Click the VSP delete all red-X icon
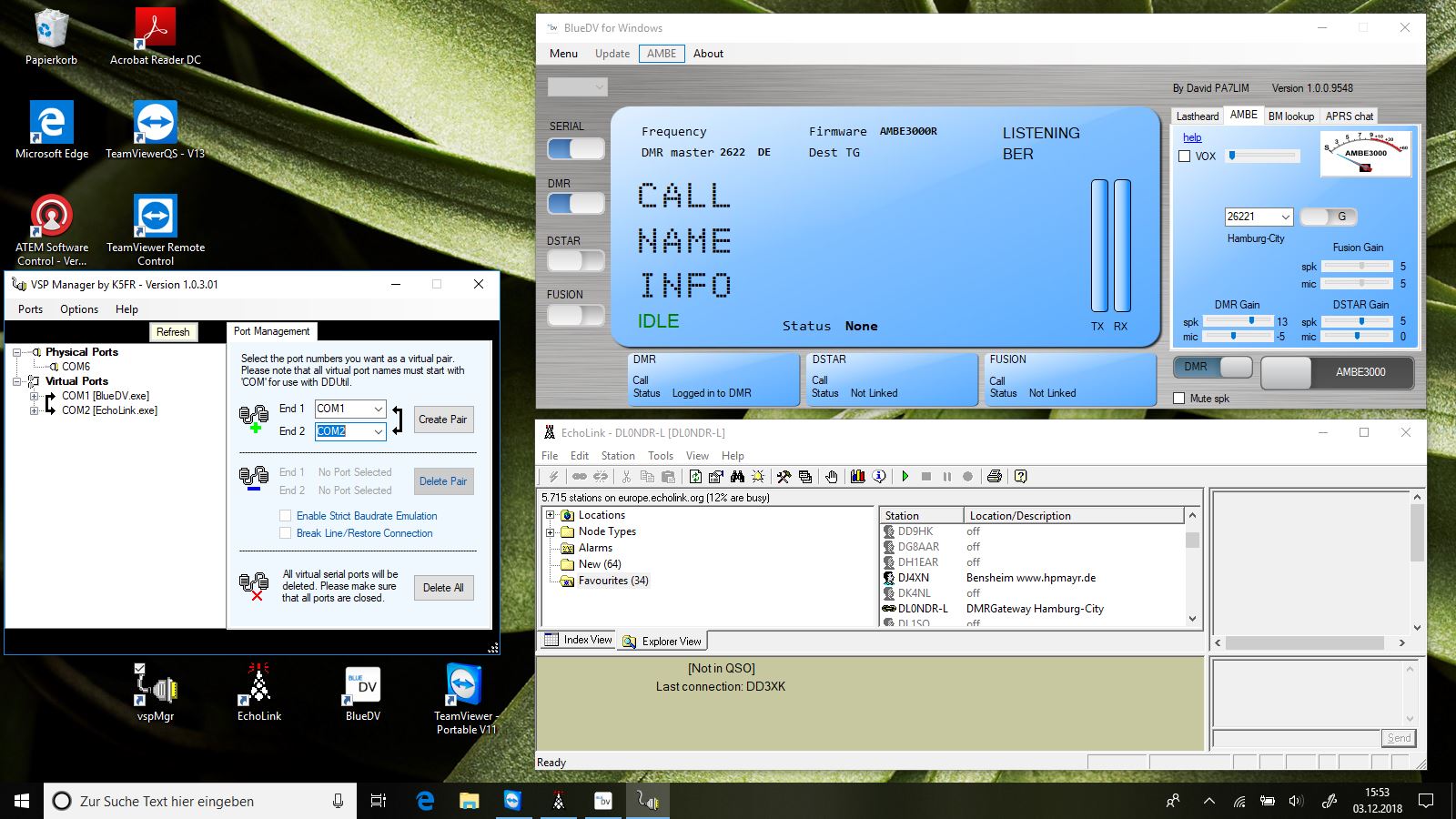The width and height of the screenshot is (1456, 819). click(x=253, y=586)
